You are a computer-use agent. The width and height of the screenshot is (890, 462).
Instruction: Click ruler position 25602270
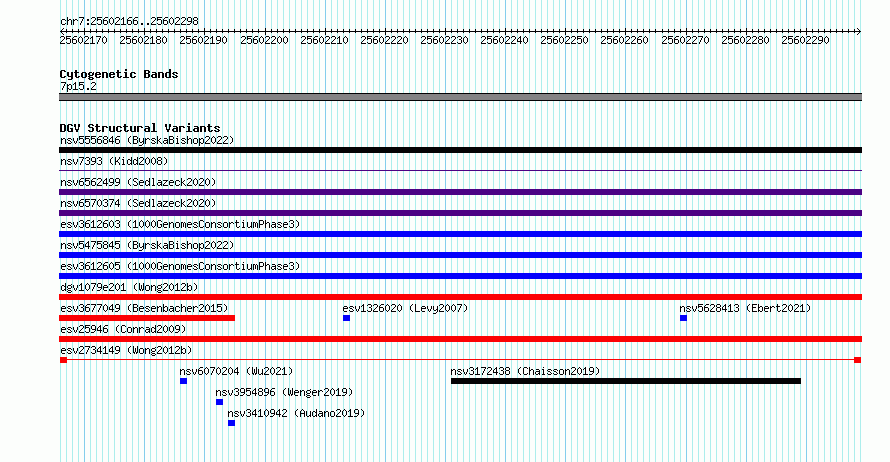coord(686,40)
